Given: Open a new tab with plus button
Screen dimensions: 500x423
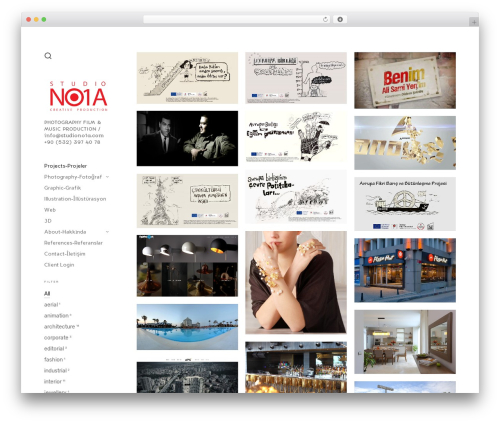Looking at the screenshot, I should click(x=474, y=22).
